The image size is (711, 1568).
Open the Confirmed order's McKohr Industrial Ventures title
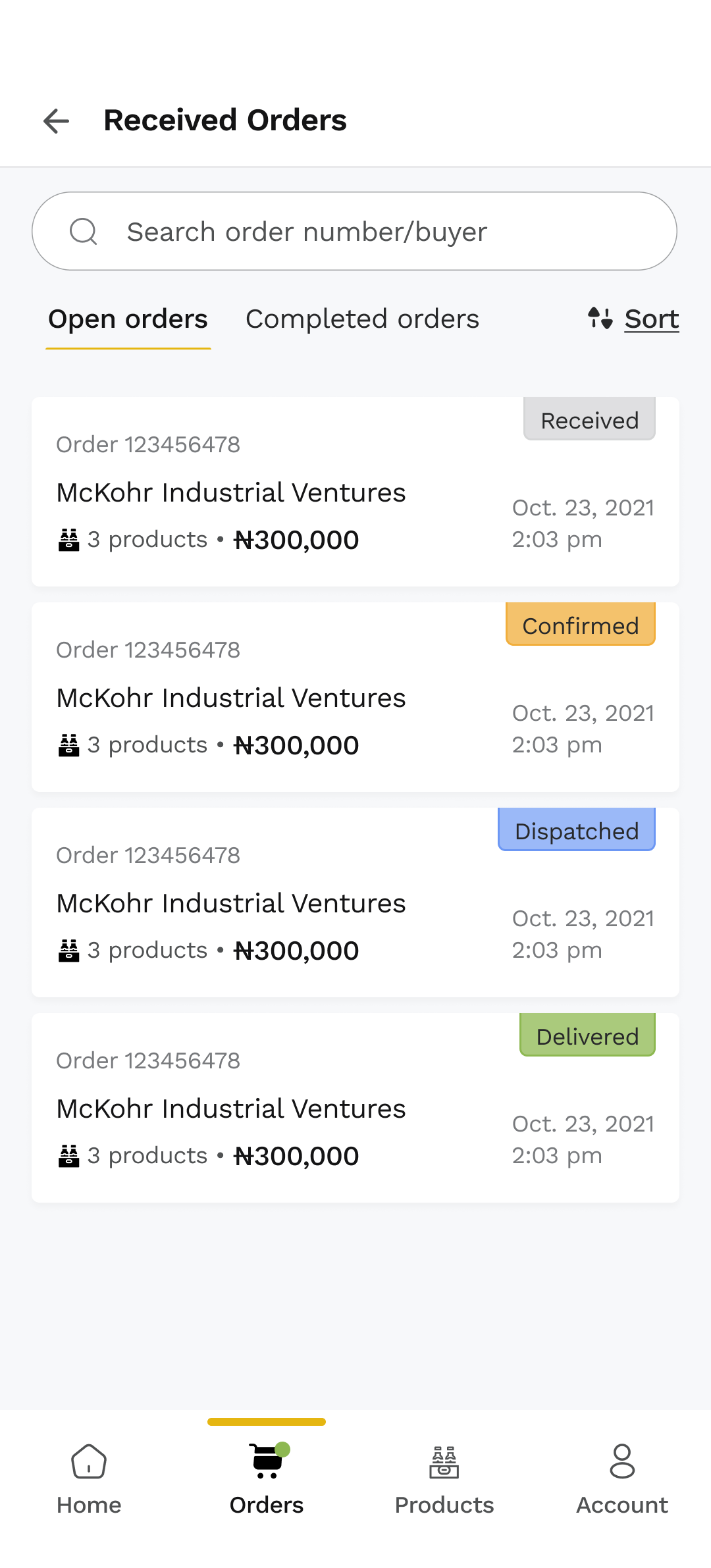click(x=230, y=698)
